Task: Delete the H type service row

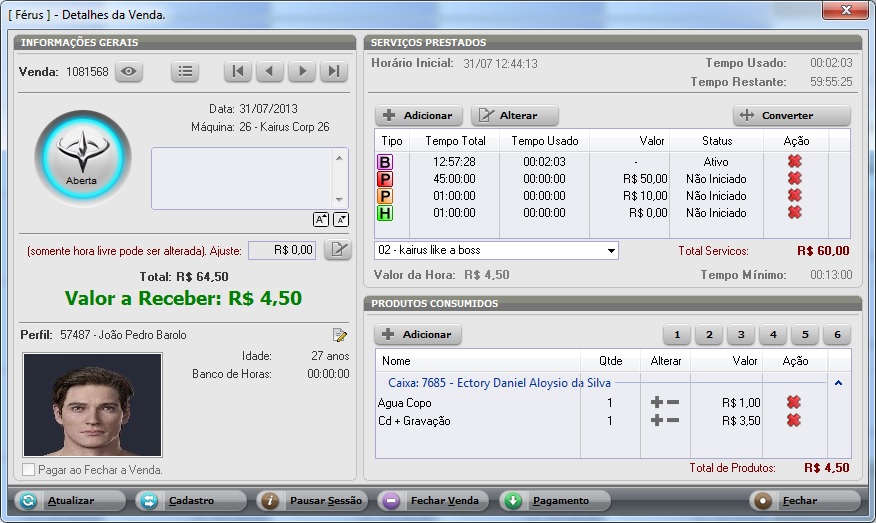Action: 794,213
